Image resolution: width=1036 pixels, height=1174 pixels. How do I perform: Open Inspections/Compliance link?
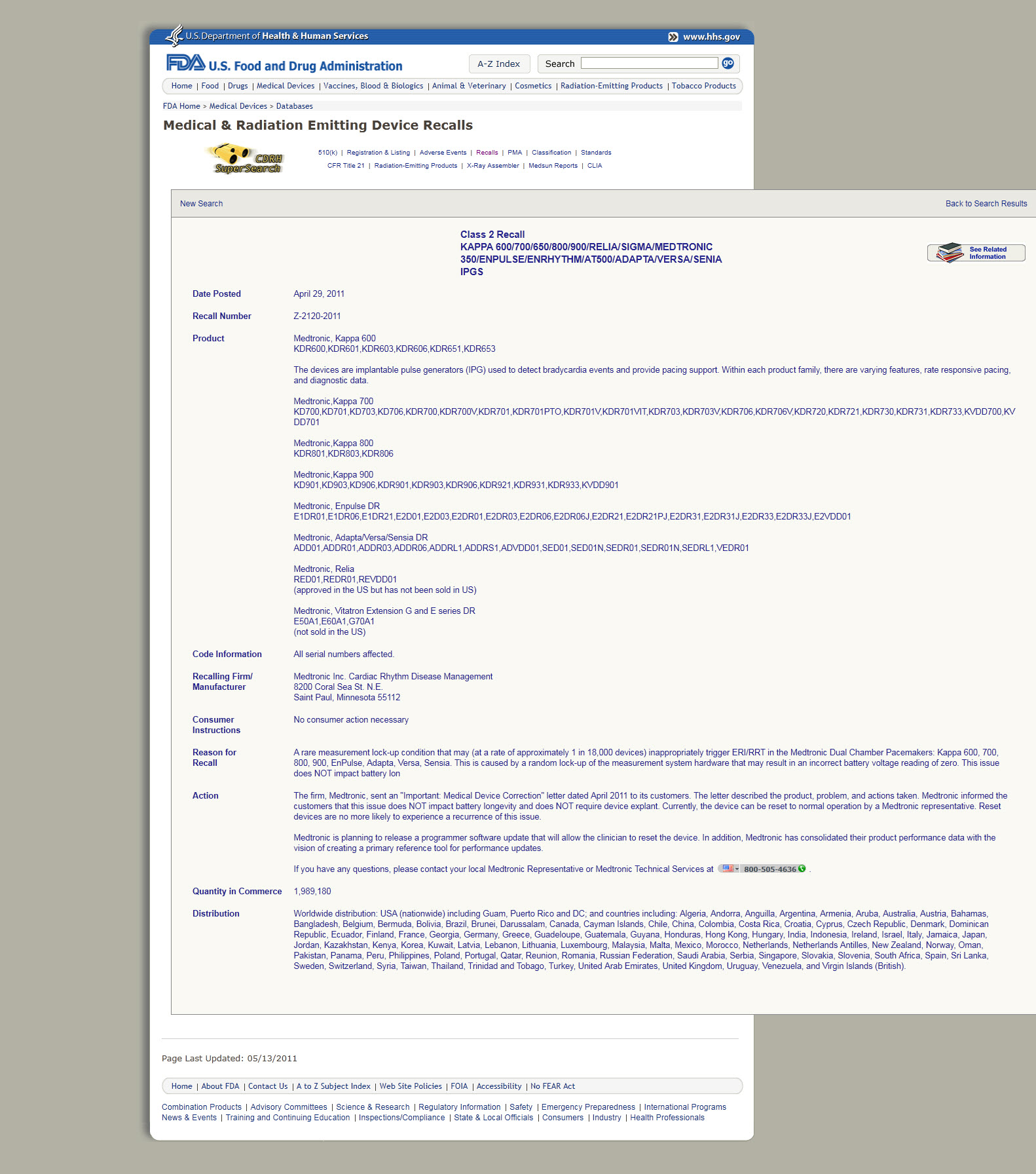(402, 1118)
